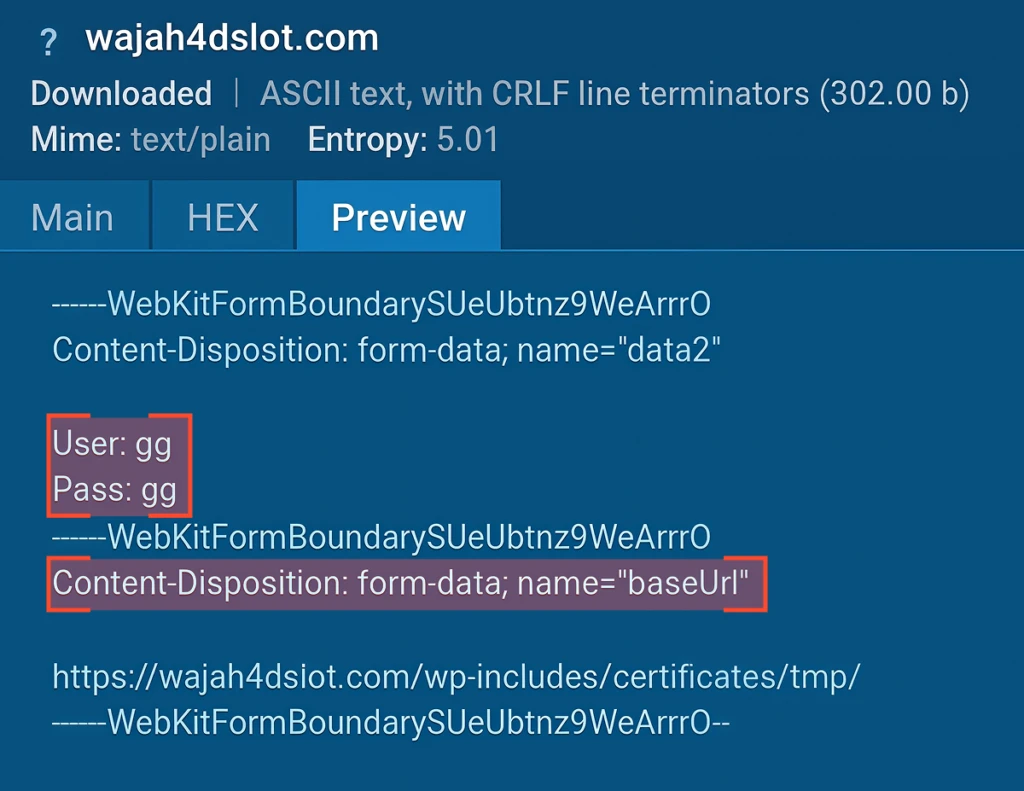Click the closing WebKitFormBoundary line ending with dashes

[x=391, y=721]
